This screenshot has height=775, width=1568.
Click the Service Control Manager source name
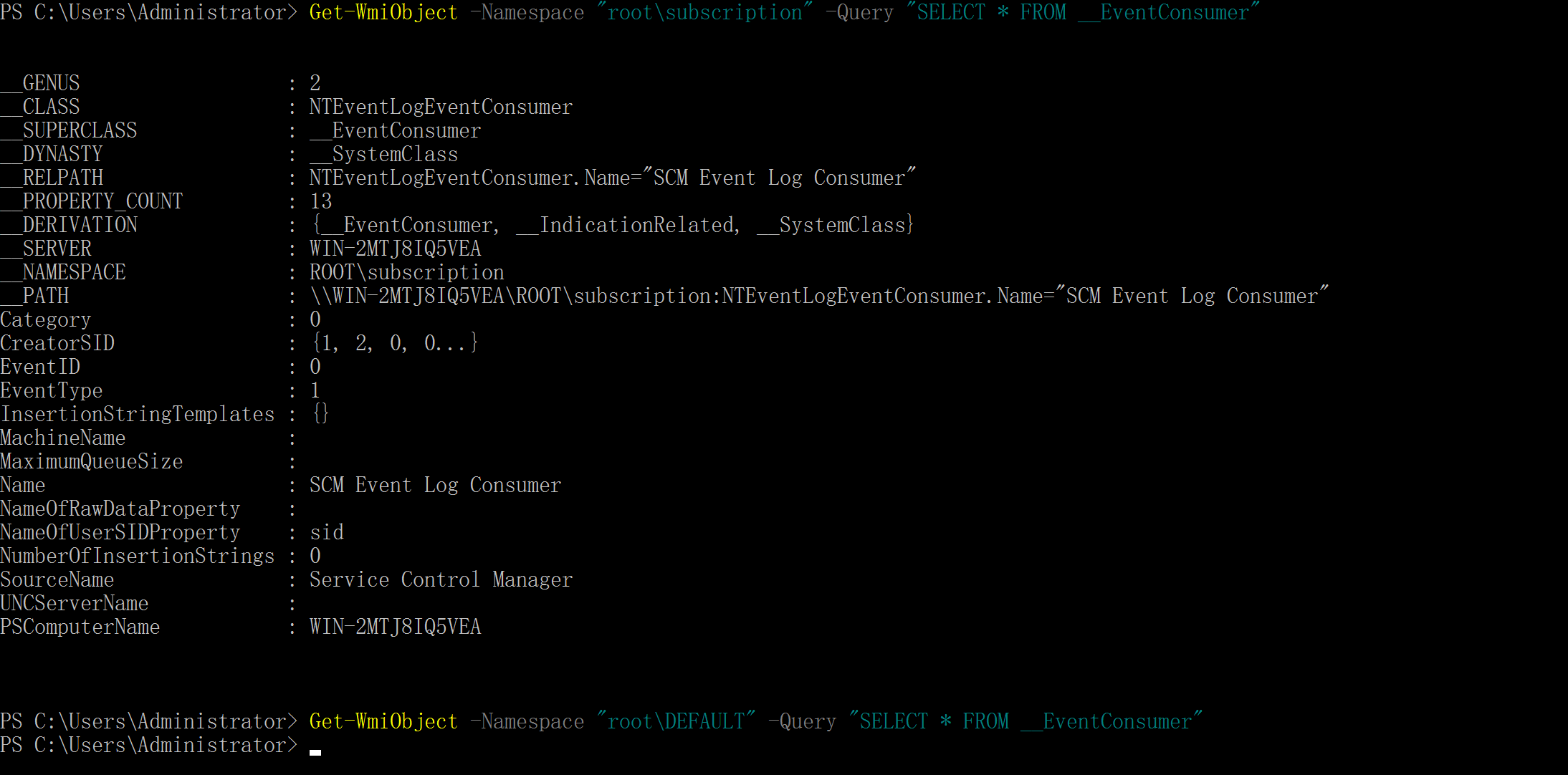(441, 579)
